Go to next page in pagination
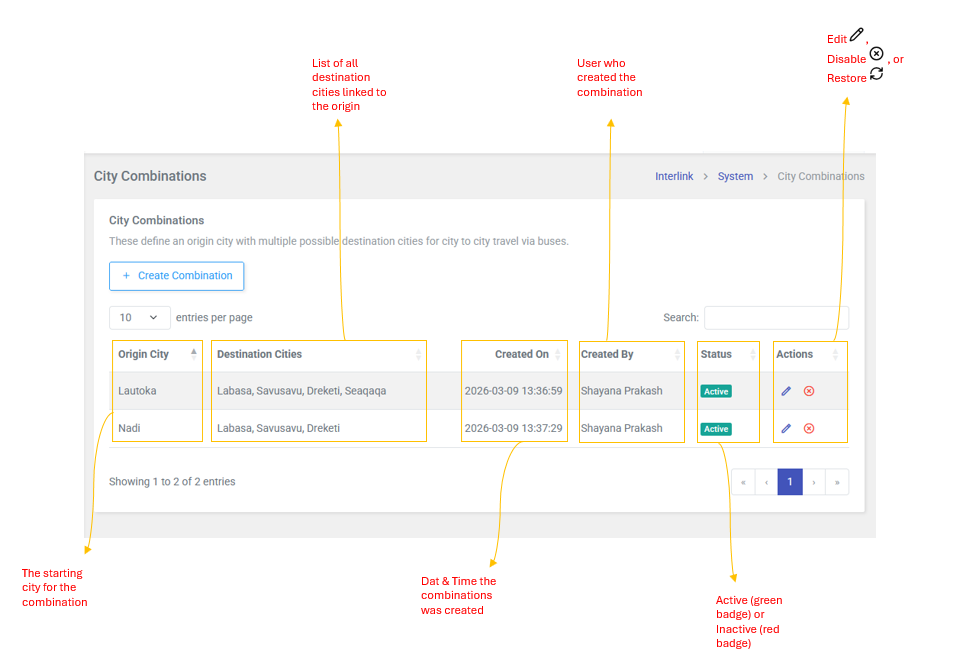The image size is (960, 668). [814, 482]
